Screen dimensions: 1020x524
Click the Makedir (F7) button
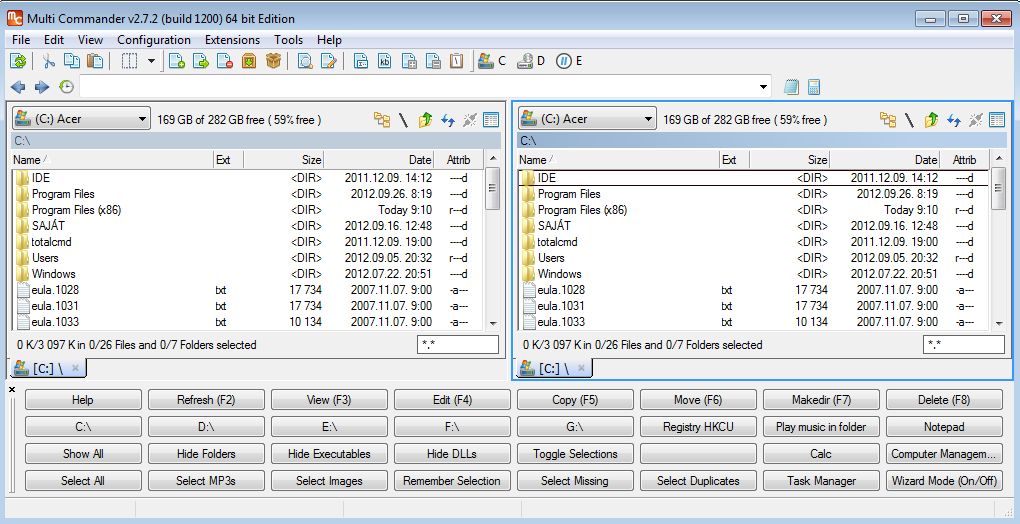click(821, 400)
